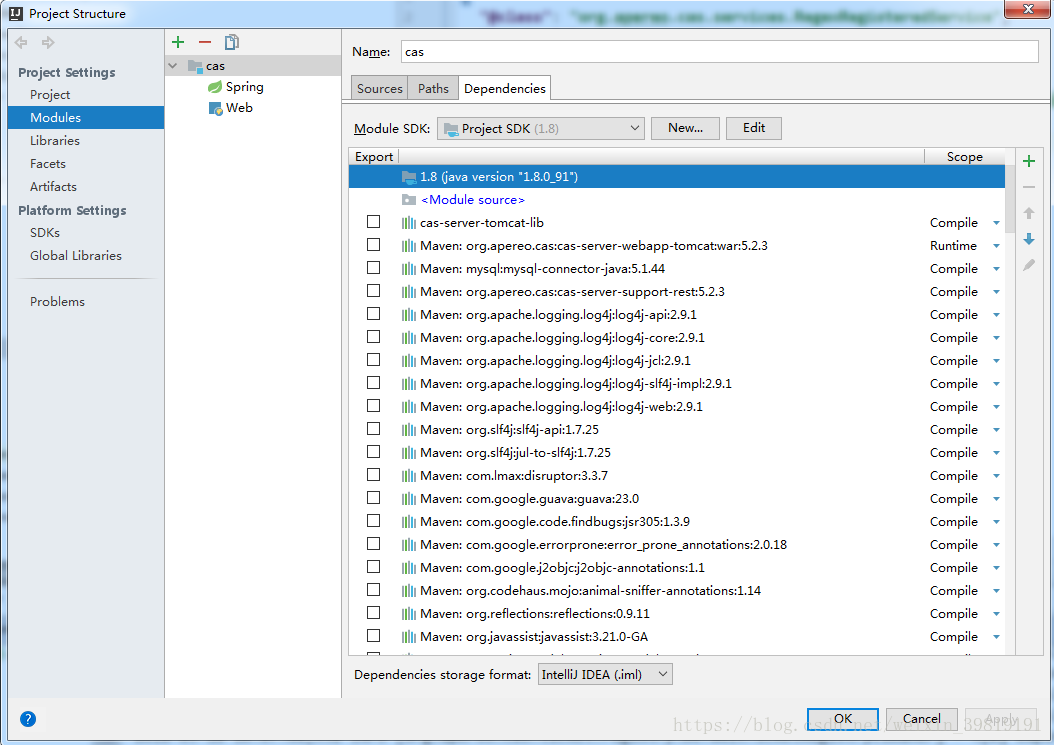Image resolution: width=1054 pixels, height=745 pixels.
Task: Switch to the Sources tab
Action: click(x=380, y=89)
